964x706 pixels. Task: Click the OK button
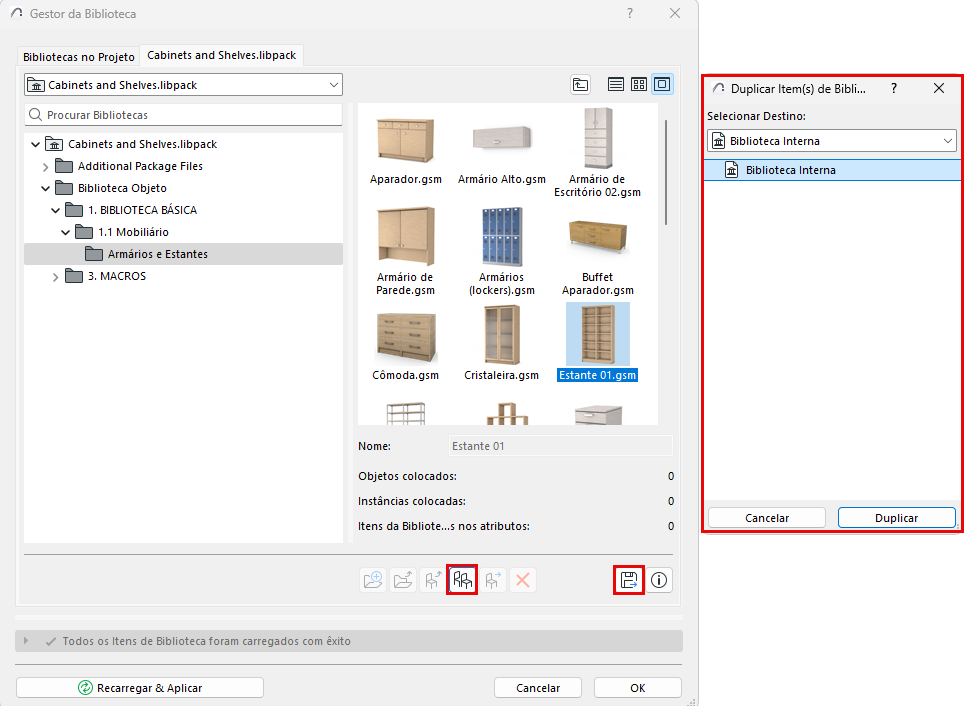[638, 688]
